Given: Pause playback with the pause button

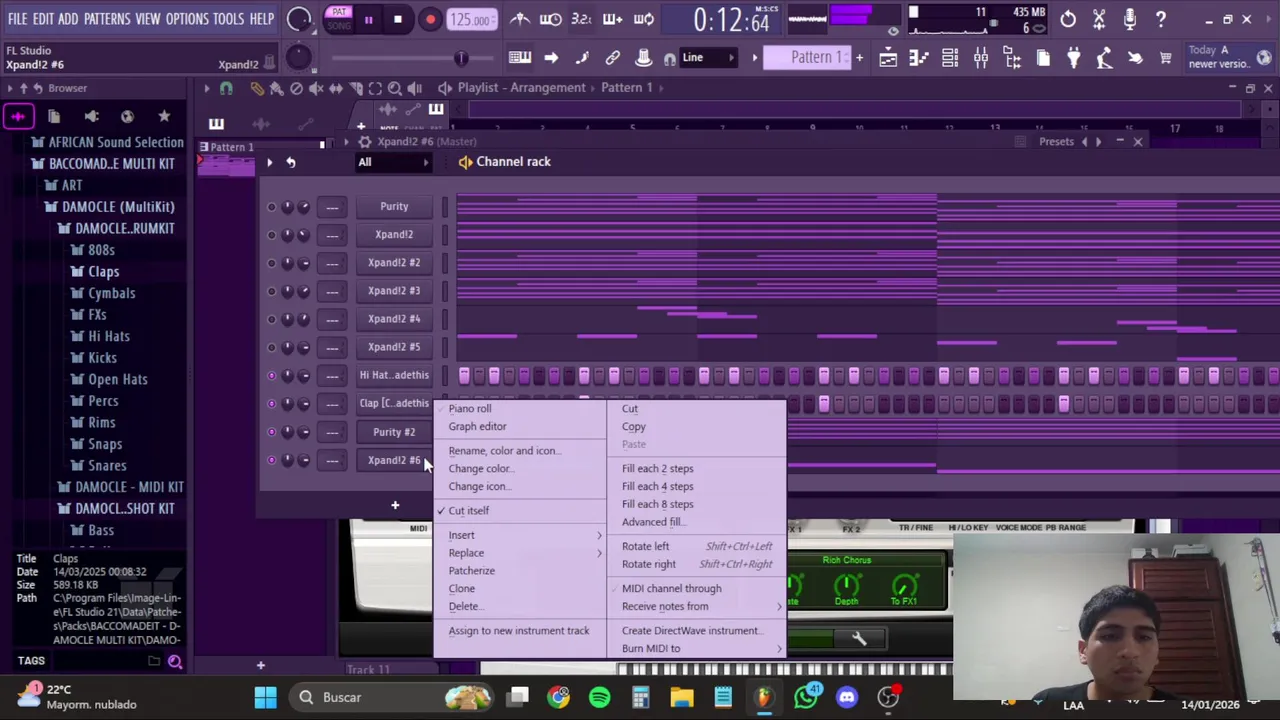Looking at the screenshot, I should point(368,19).
